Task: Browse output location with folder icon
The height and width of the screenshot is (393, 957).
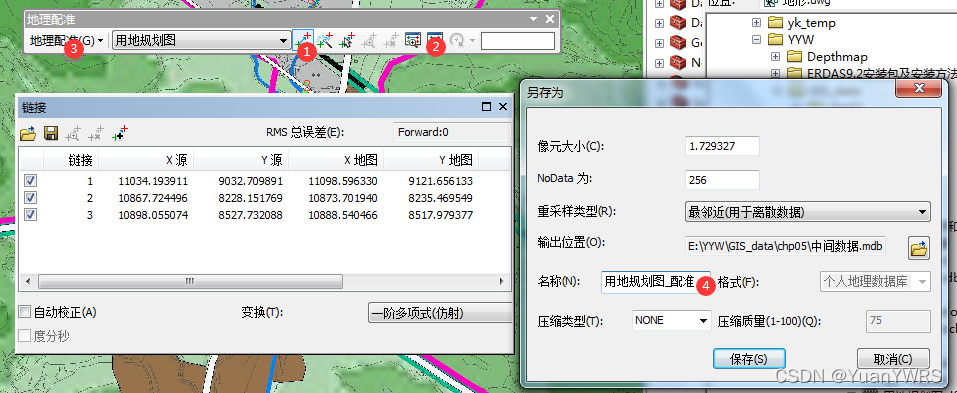Action: point(919,248)
